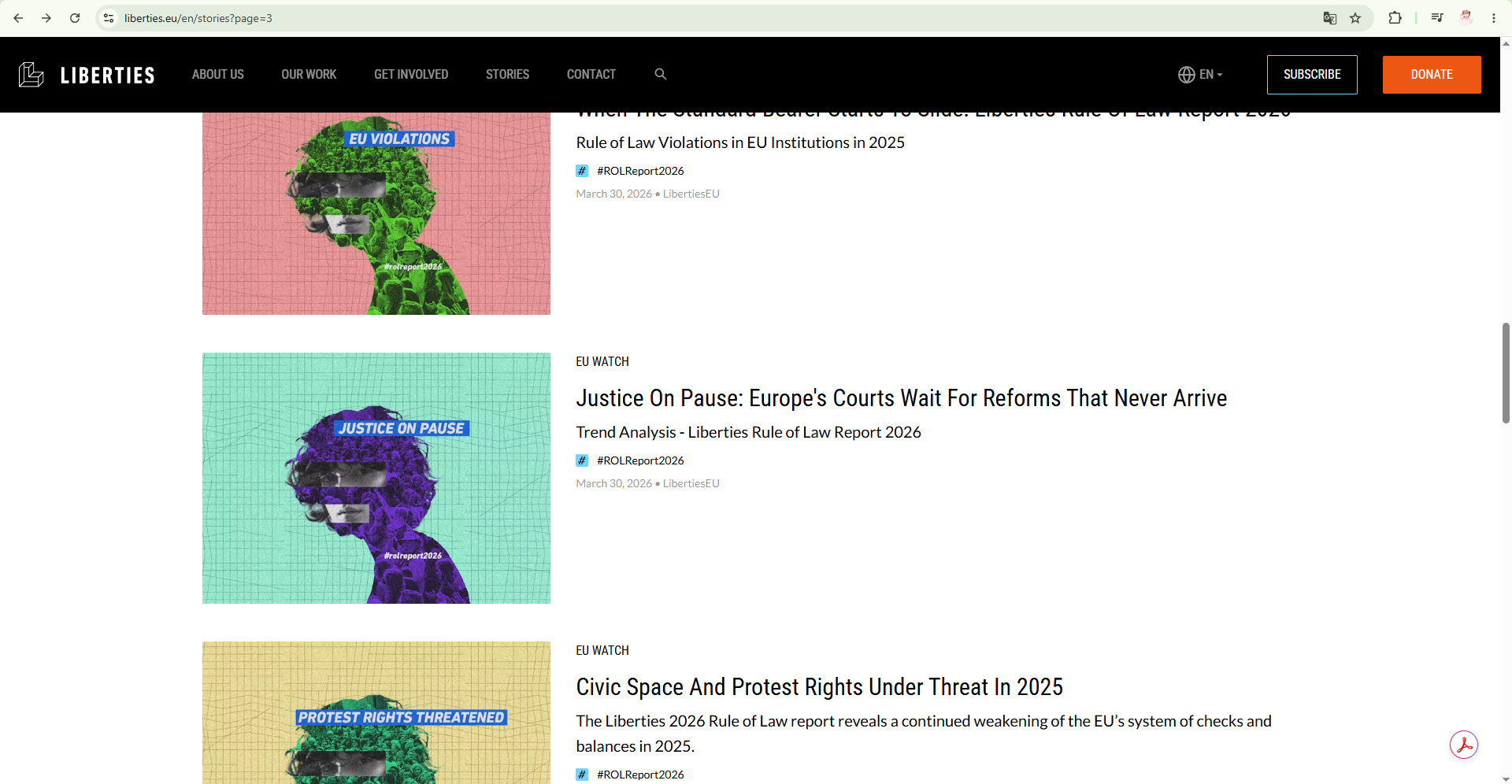Screen dimensions: 1512x784
Task: Click the hashtag icon under Civic Space story
Action: tap(582, 775)
